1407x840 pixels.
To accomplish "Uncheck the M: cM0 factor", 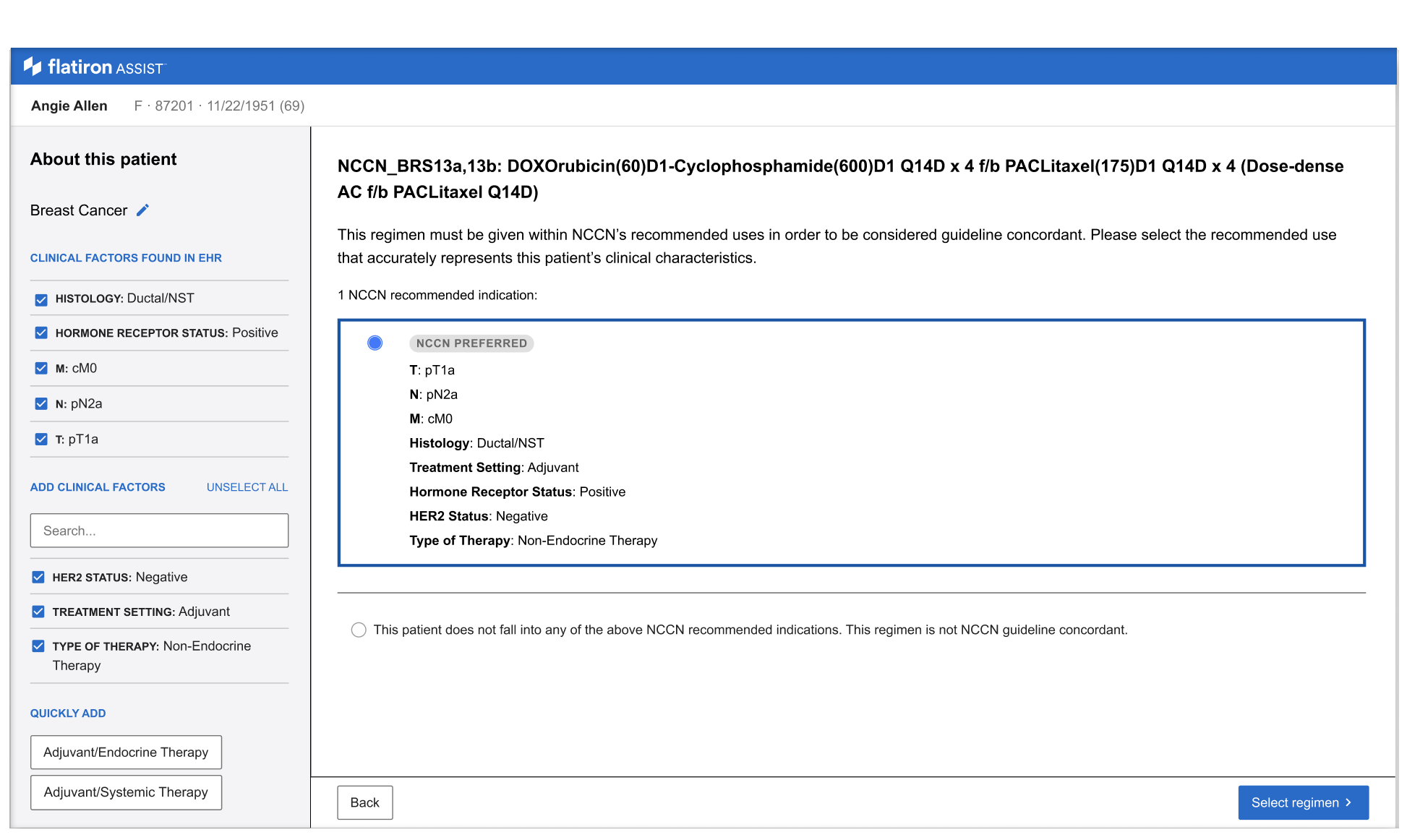I will [41, 369].
